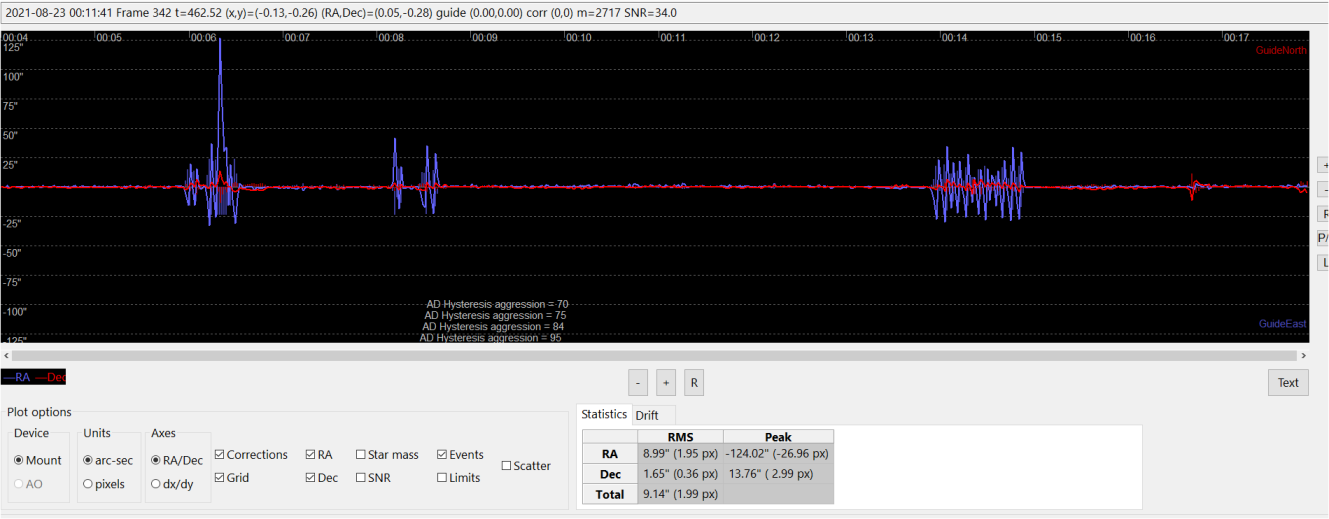Click the plus zoom button below the graph
The width and height of the screenshot is (1329, 519).
point(666,382)
